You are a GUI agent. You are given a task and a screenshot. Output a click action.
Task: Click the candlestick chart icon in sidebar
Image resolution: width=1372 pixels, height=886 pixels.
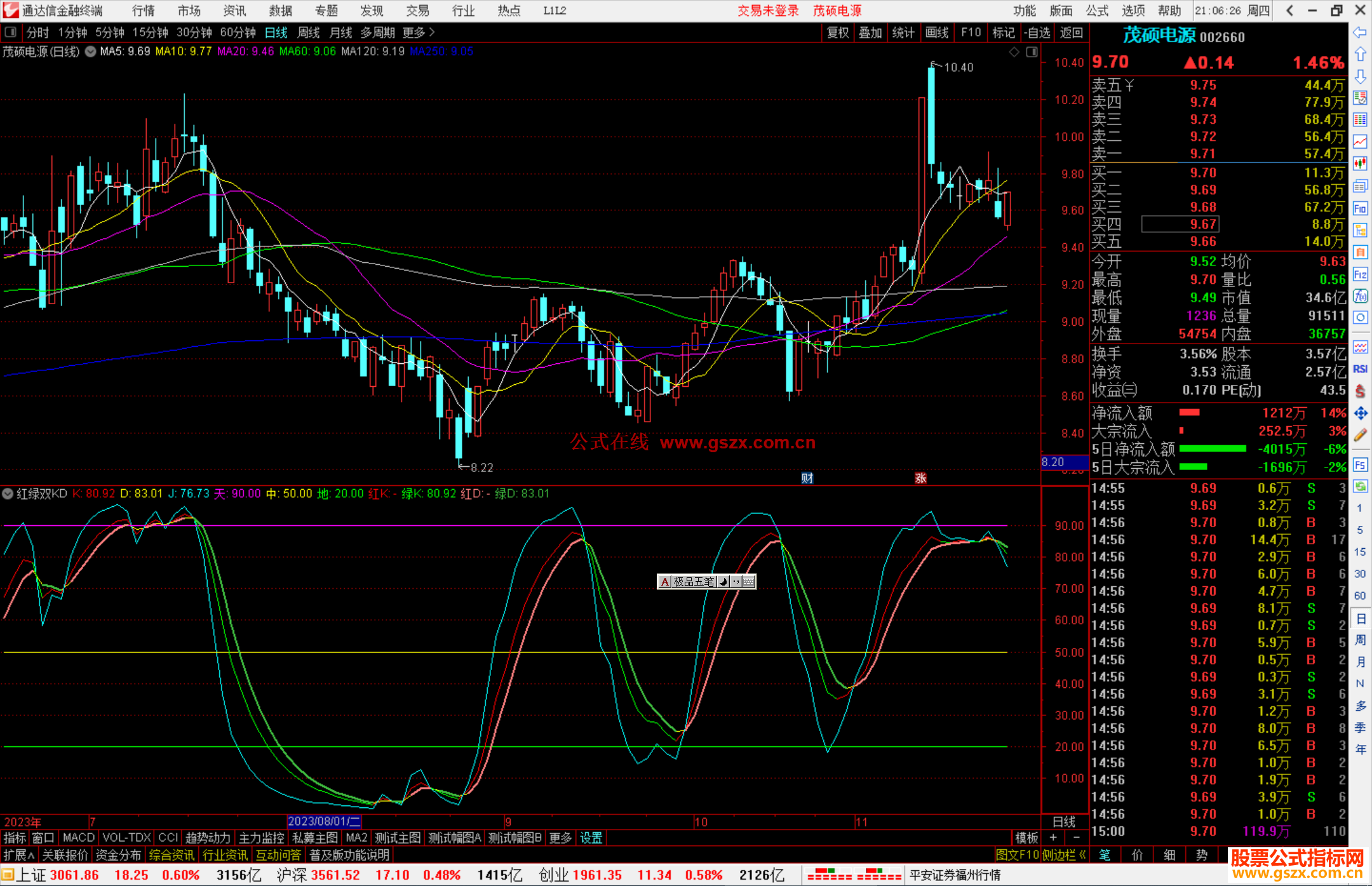(1360, 163)
